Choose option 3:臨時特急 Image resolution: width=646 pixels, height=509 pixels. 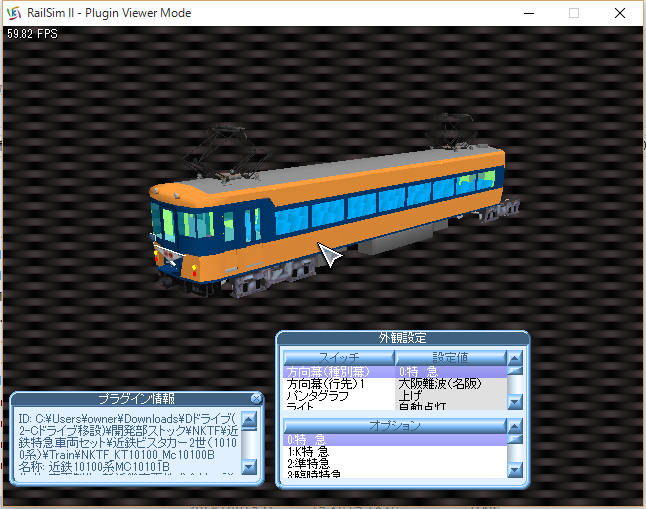point(395,474)
